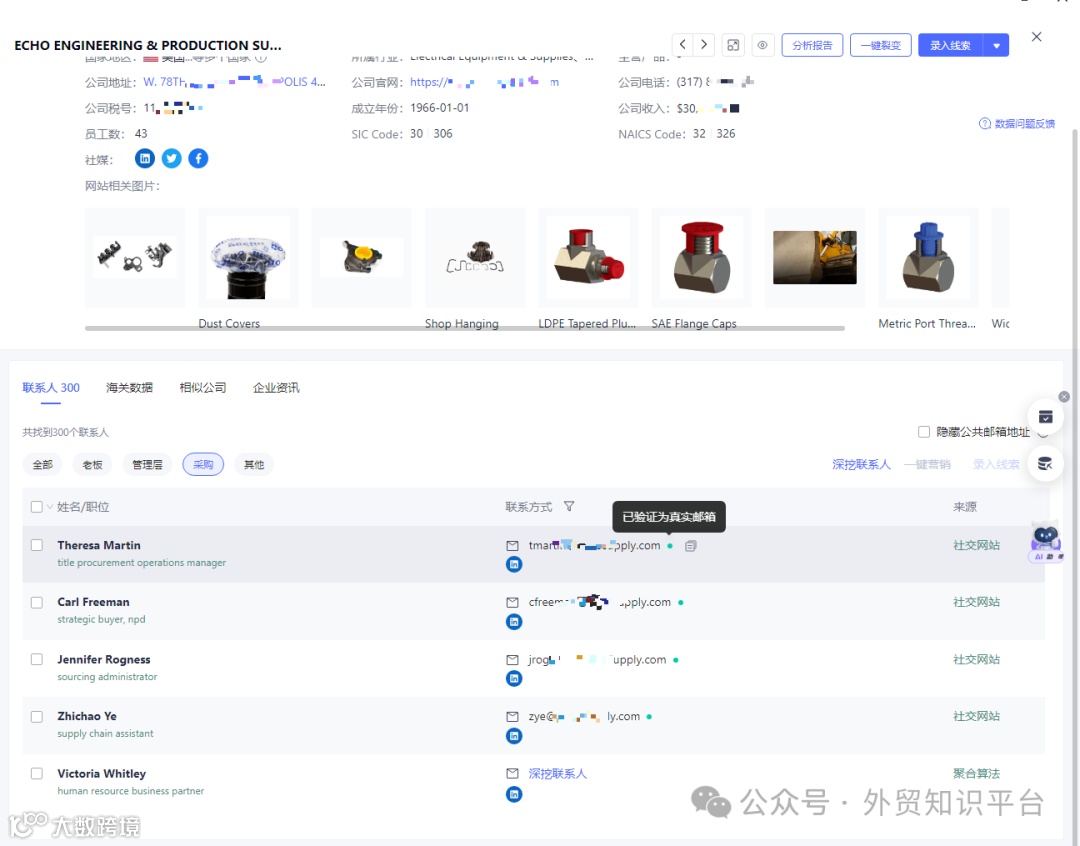
Task: Filter contacts by 管理层
Action: [x=147, y=465]
